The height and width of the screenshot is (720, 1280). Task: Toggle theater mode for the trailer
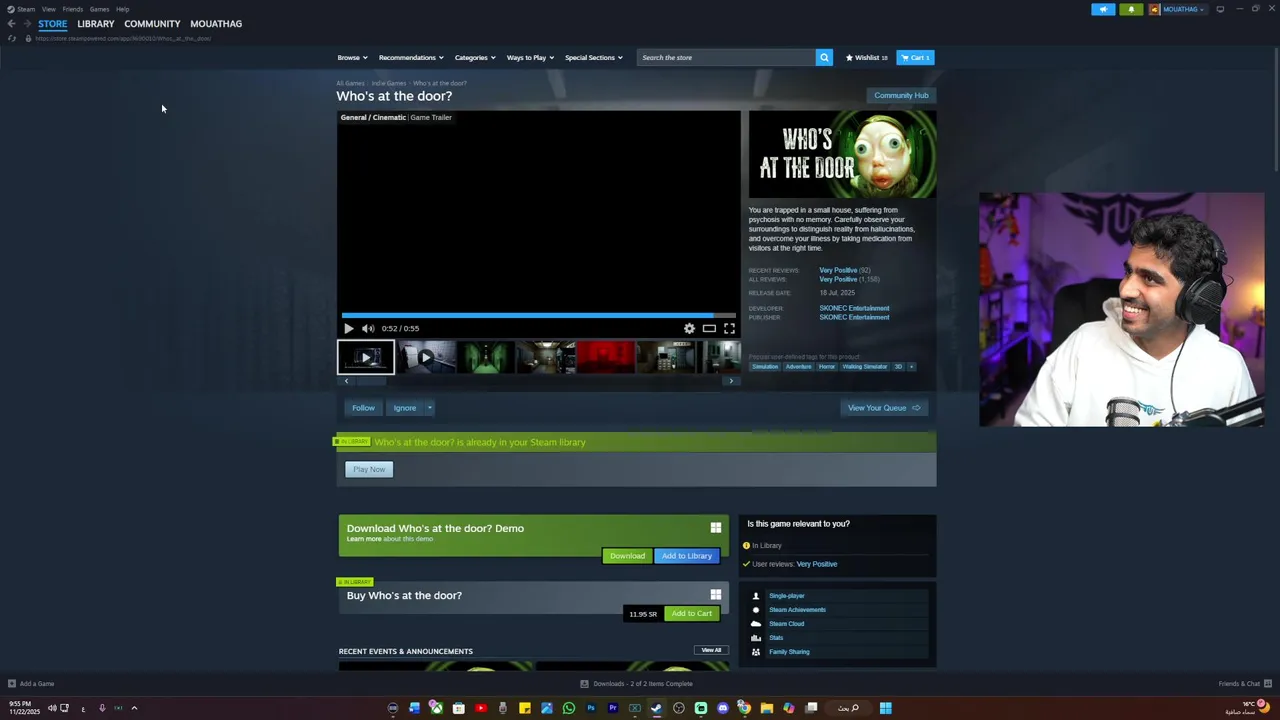tap(709, 328)
